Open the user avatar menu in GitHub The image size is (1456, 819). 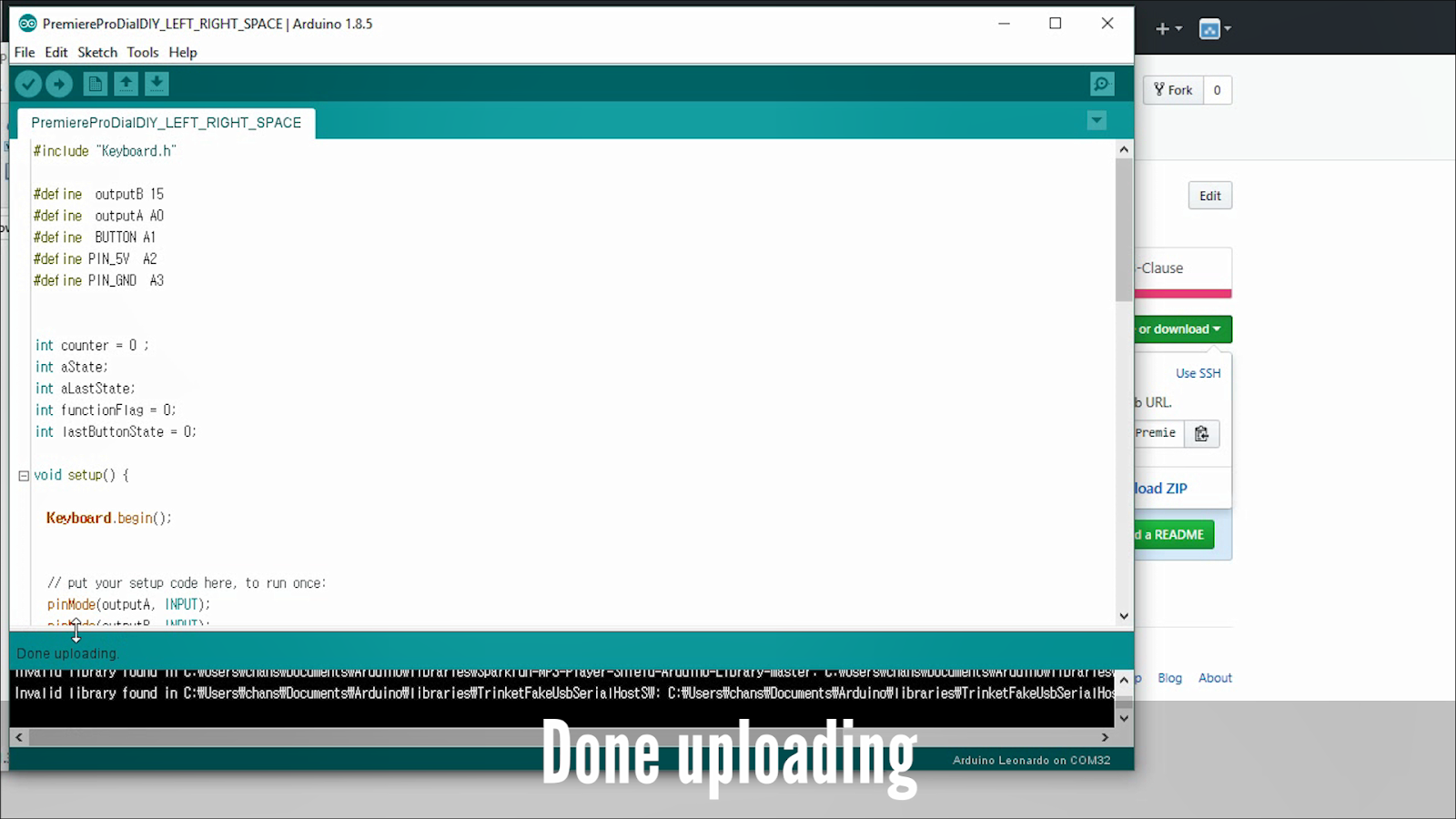click(1215, 29)
